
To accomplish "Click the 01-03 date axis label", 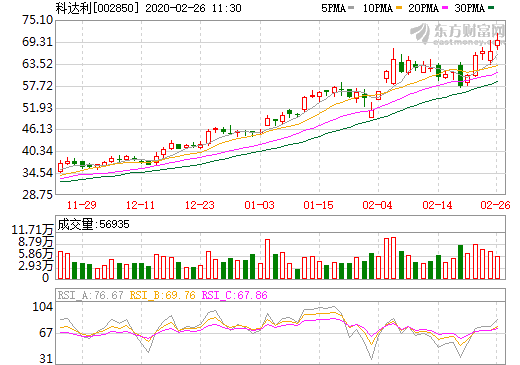I will pyautogui.click(x=259, y=205).
